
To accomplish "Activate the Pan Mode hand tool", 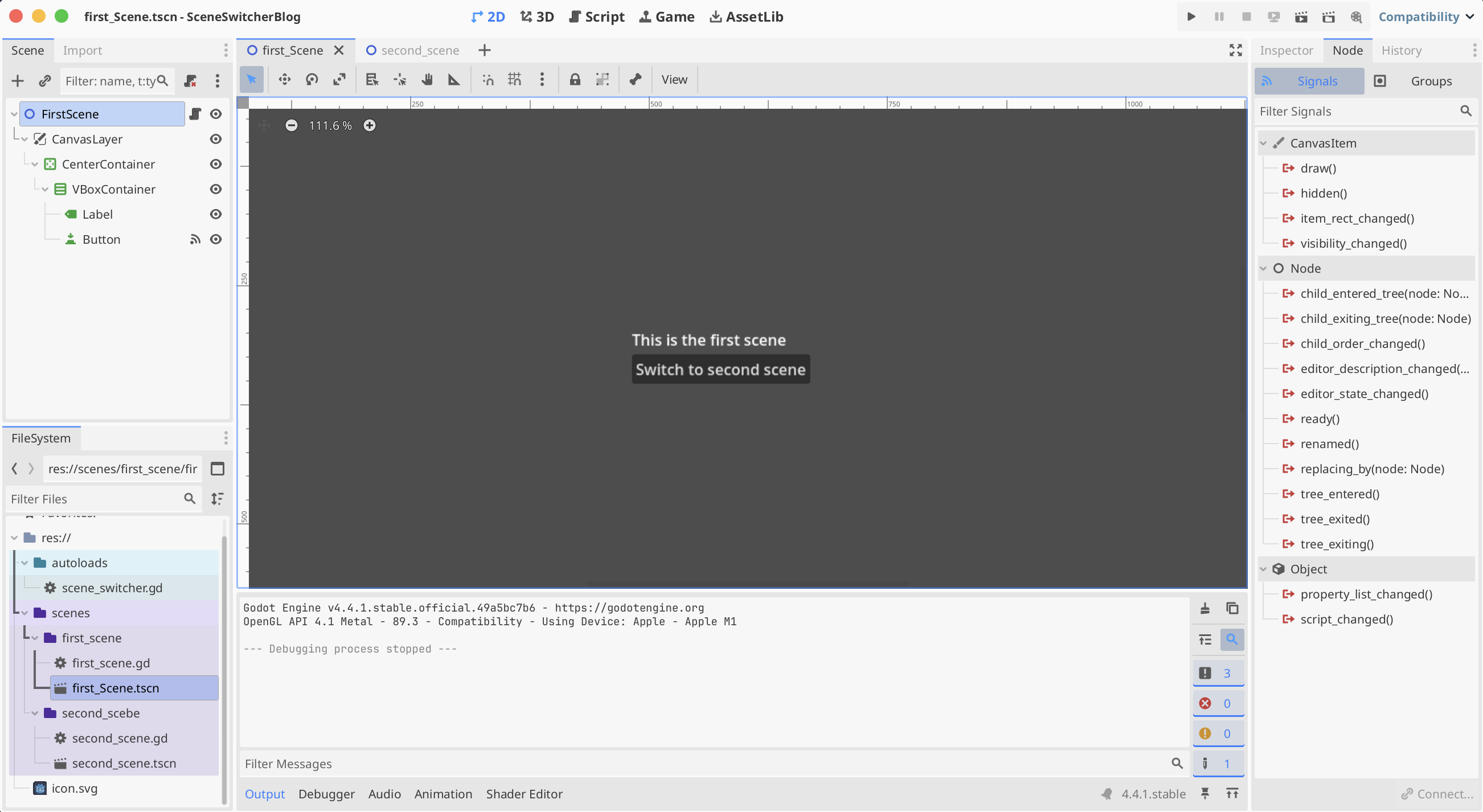I will coord(427,79).
